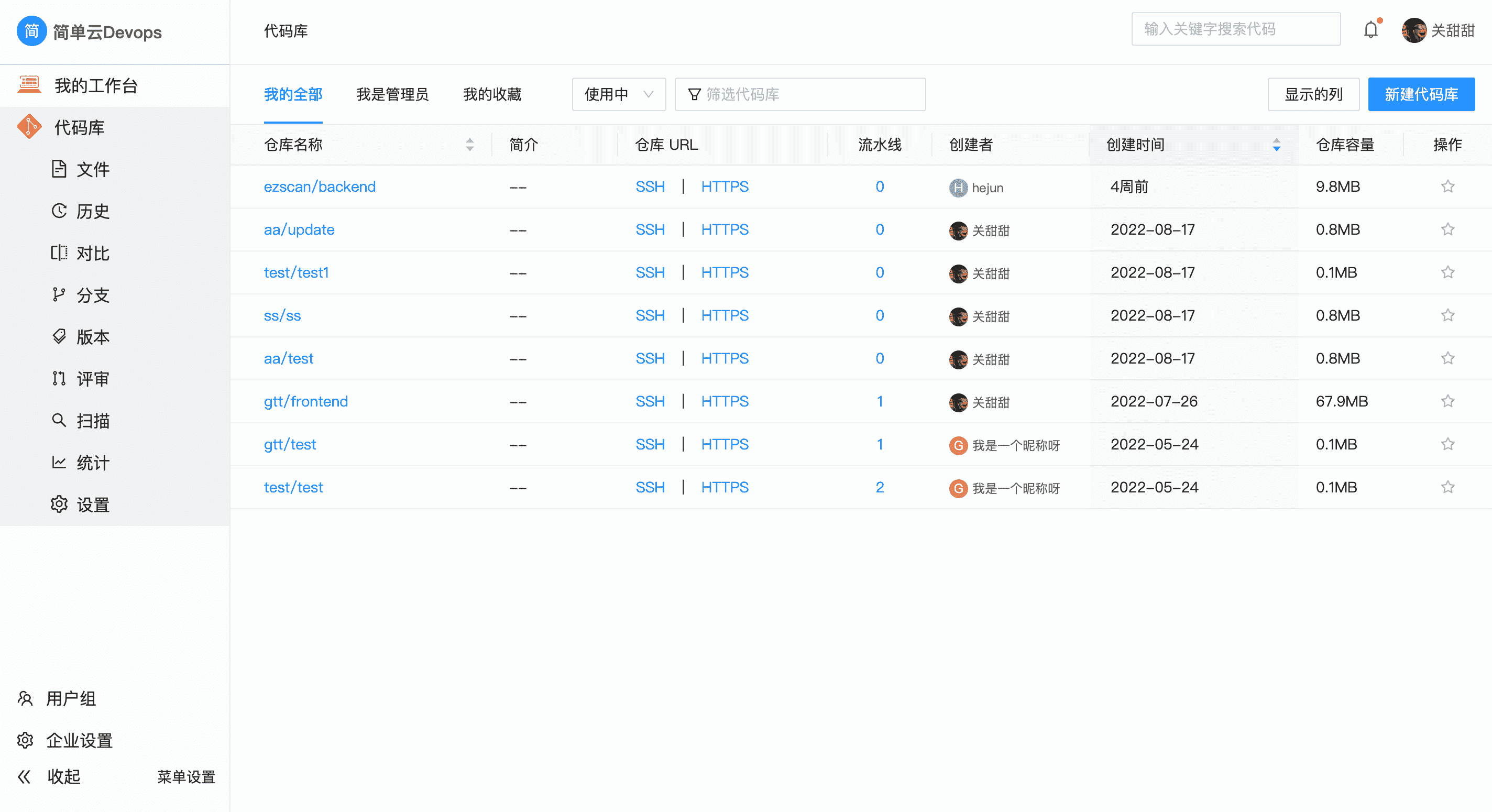Screen dimensions: 1492x812
Task: Click the notification bell icon
Action: (x=1370, y=29)
